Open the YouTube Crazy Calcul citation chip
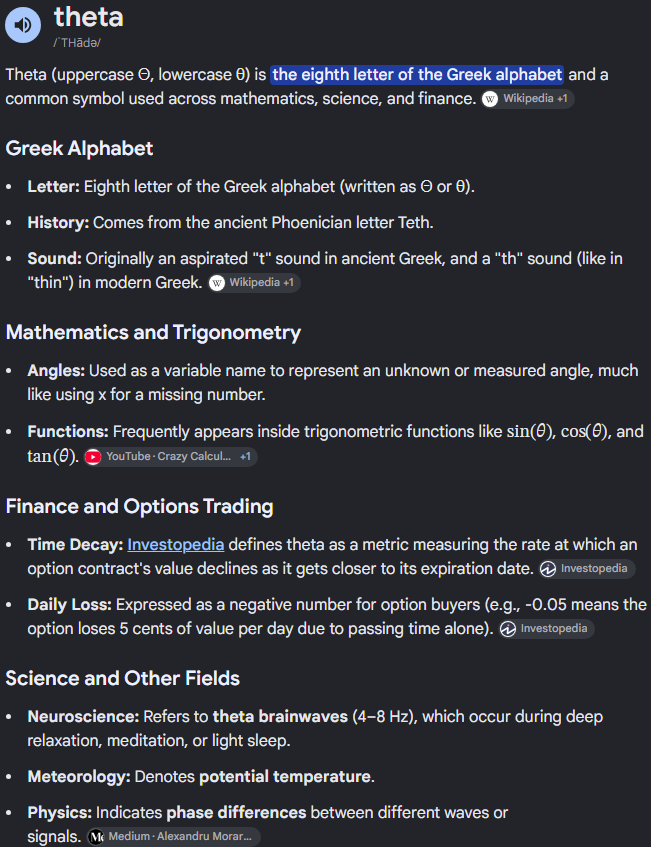This screenshot has width=651, height=847. (x=171, y=457)
